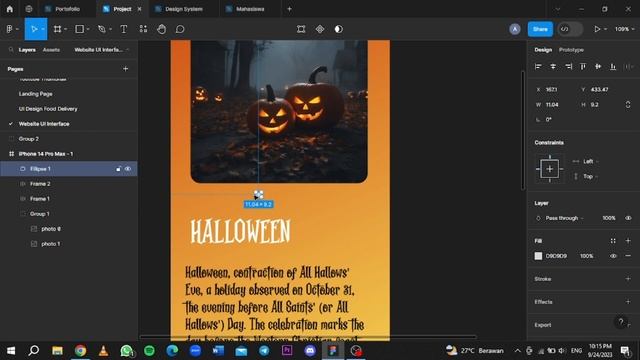The height and width of the screenshot is (360, 640).
Task: Select the Rectangle shape tool
Action: point(80,29)
